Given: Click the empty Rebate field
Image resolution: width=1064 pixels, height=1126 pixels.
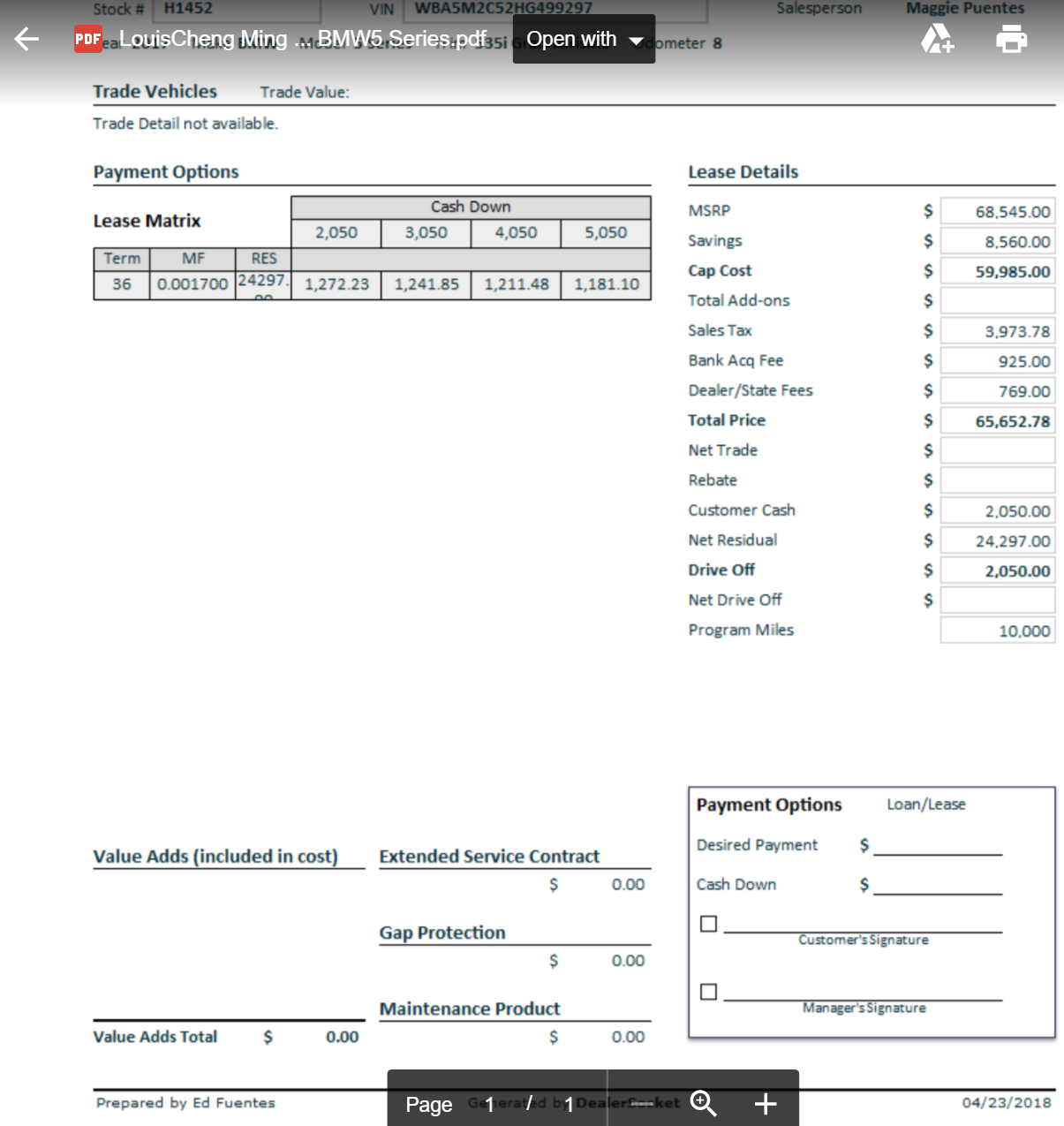Looking at the screenshot, I should tap(998, 481).
